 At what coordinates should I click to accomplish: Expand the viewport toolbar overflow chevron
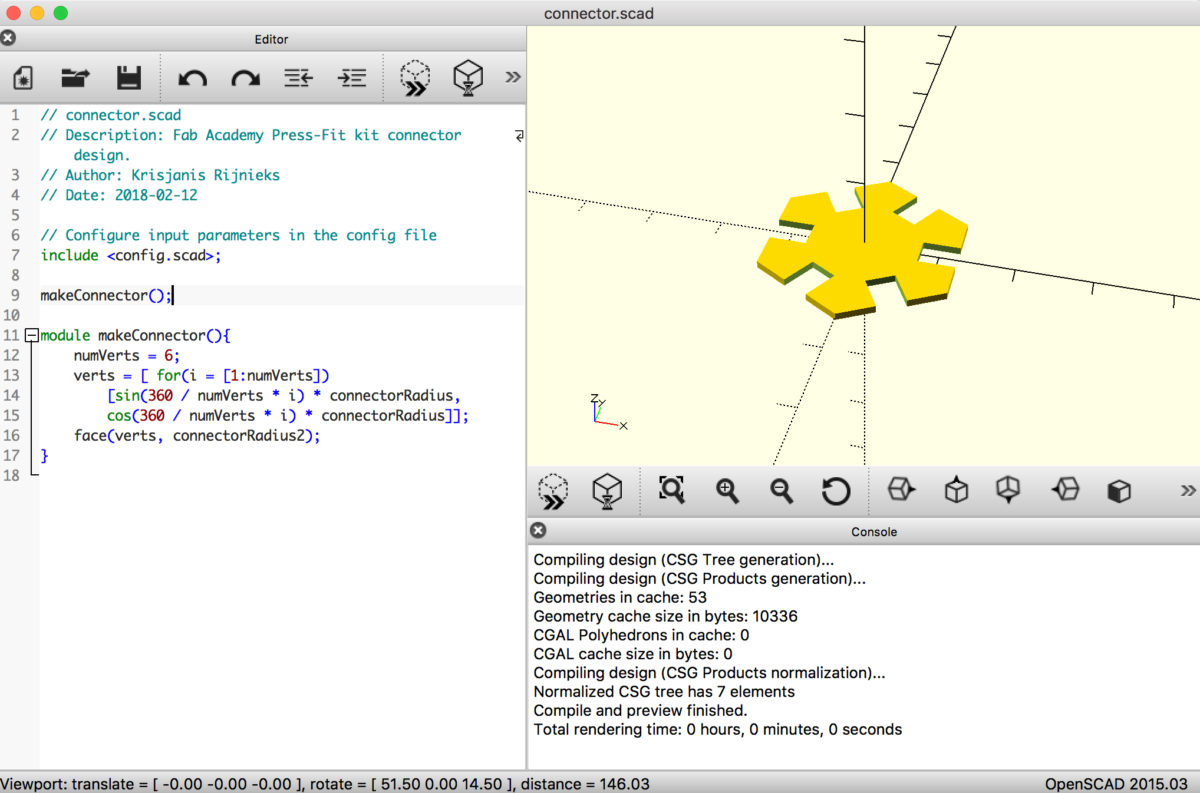click(x=1188, y=490)
